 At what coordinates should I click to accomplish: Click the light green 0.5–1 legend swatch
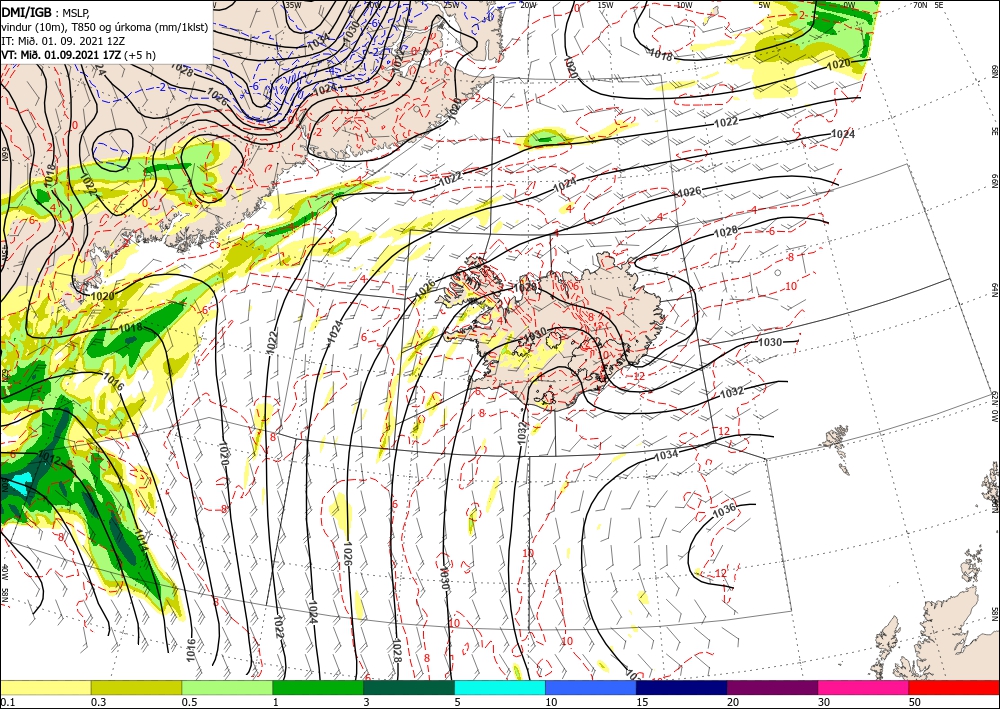[x=227, y=687]
